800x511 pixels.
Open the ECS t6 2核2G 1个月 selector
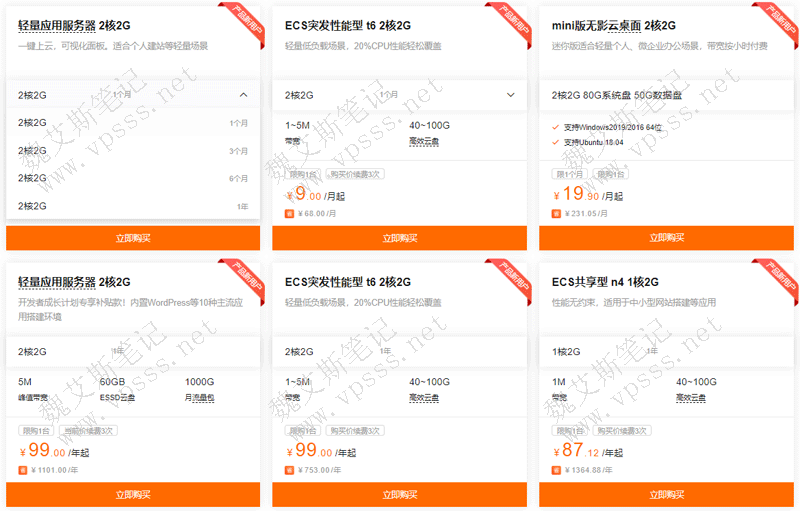click(399, 95)
